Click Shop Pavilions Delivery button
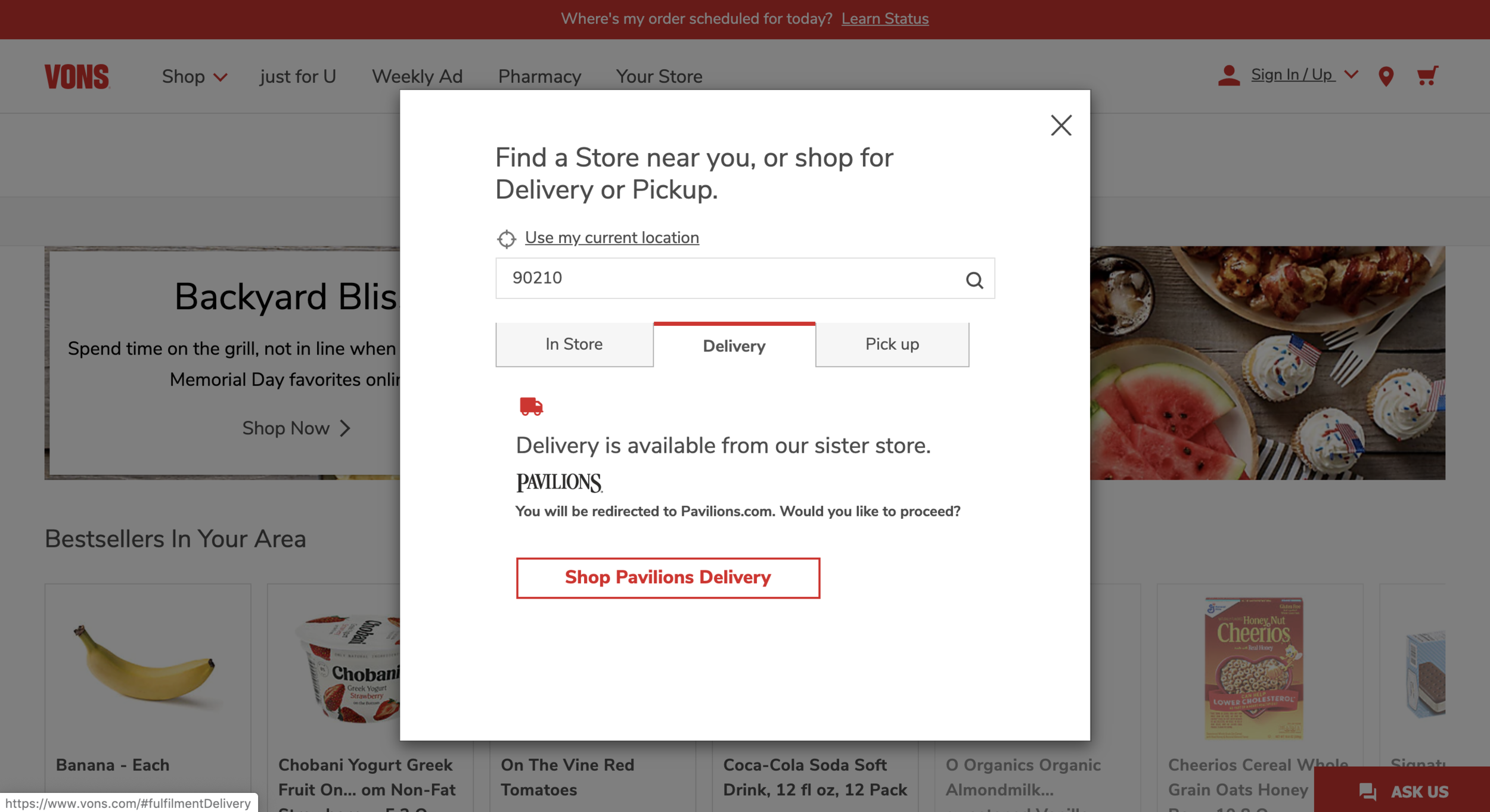Viewport: 1490px width, 812px height. tap(668, 577)
